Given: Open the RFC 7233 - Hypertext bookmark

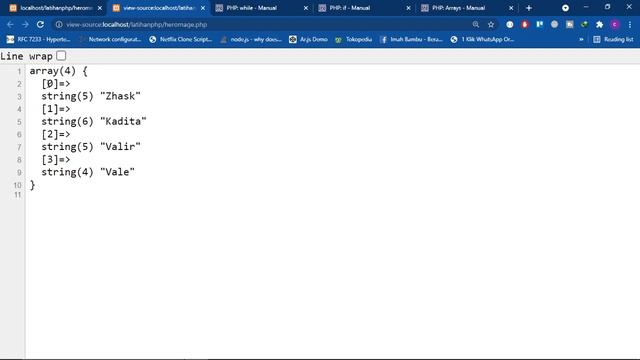Looking at the screenshot, I should pyautogui.click(x=38, y=39).
